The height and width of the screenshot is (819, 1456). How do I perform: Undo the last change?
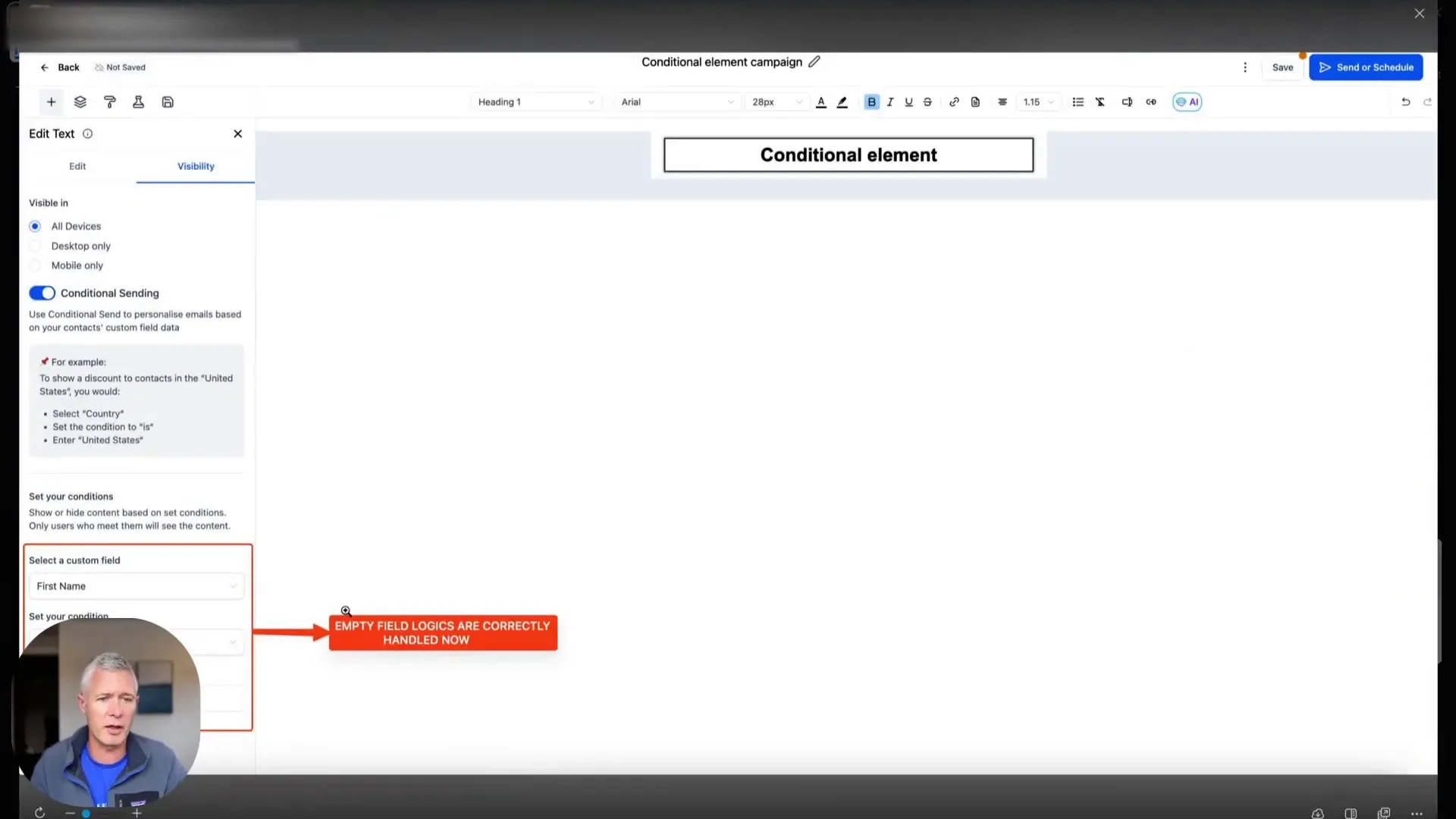[x=1405, y=102]
